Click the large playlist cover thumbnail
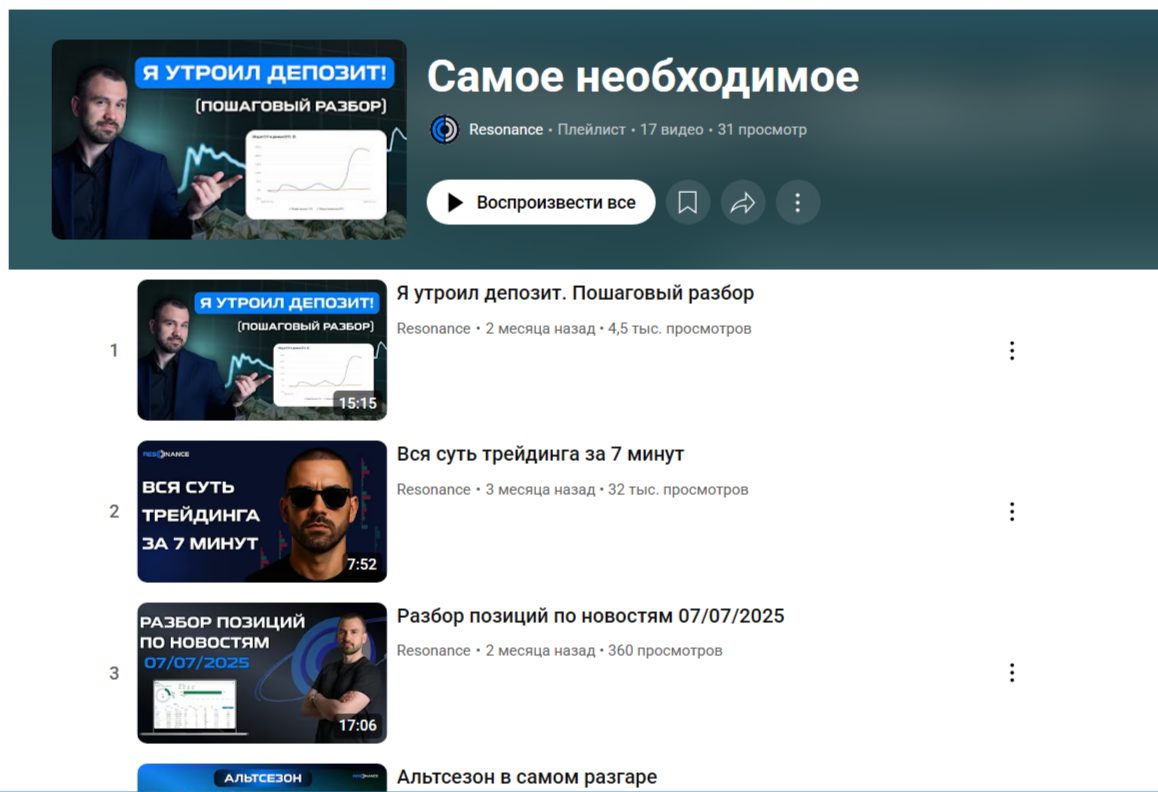Viewport: 1158px width, 792px height. click(x=229, y=140)
